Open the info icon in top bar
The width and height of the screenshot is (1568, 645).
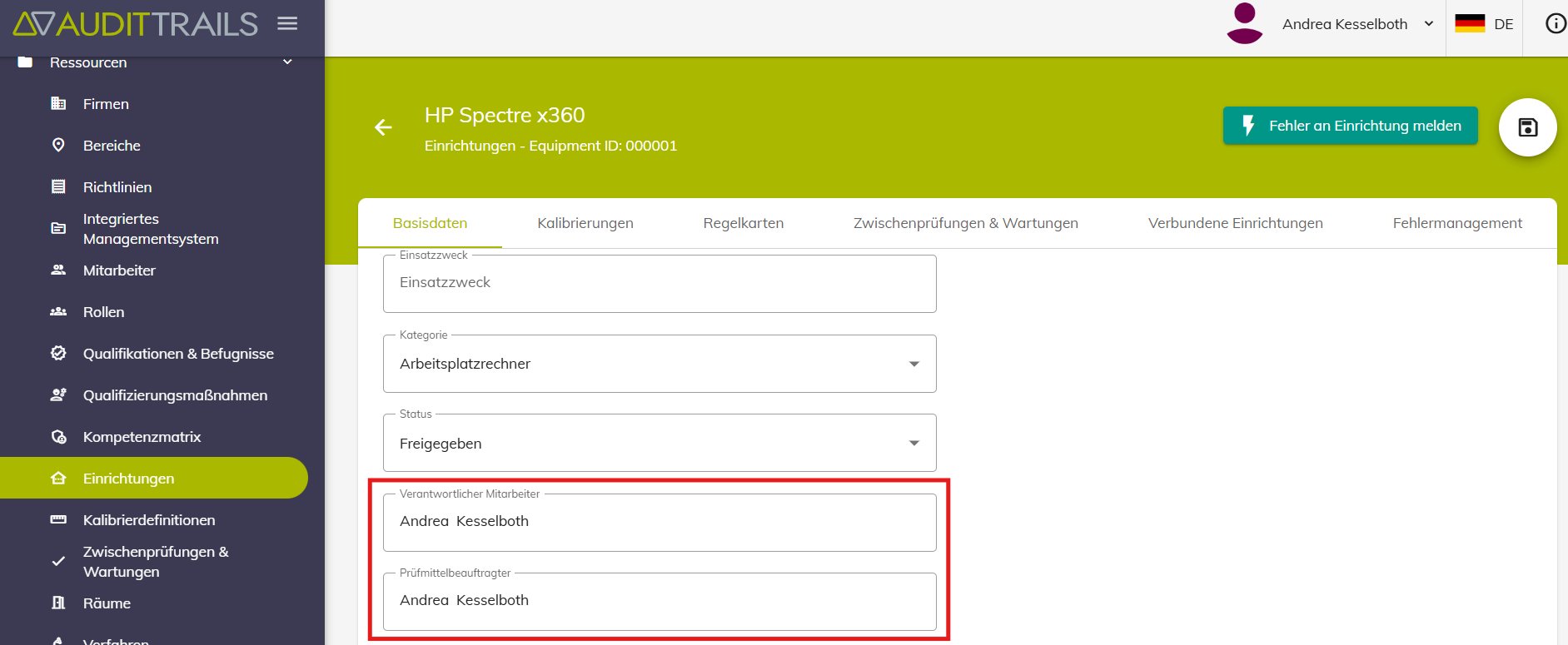click(1556, 23)
